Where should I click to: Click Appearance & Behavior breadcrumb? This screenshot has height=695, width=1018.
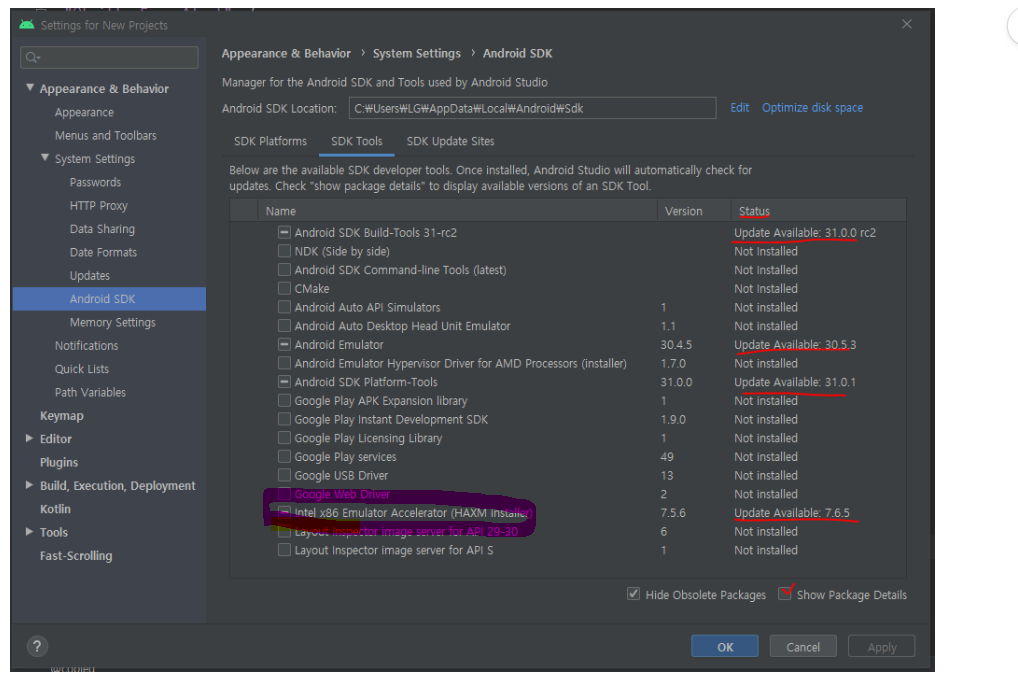click(x=286, y=53)
